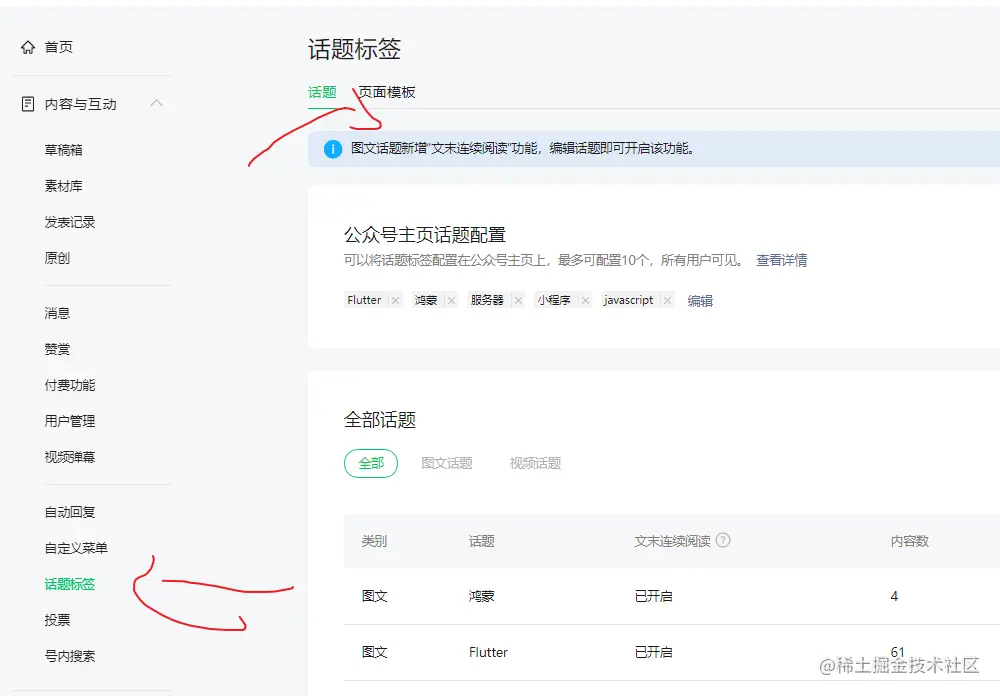Open 赞赏 in the sidebar
Image resolution: width=1000 pixels, height=696 pixels.
coord(57,349)
